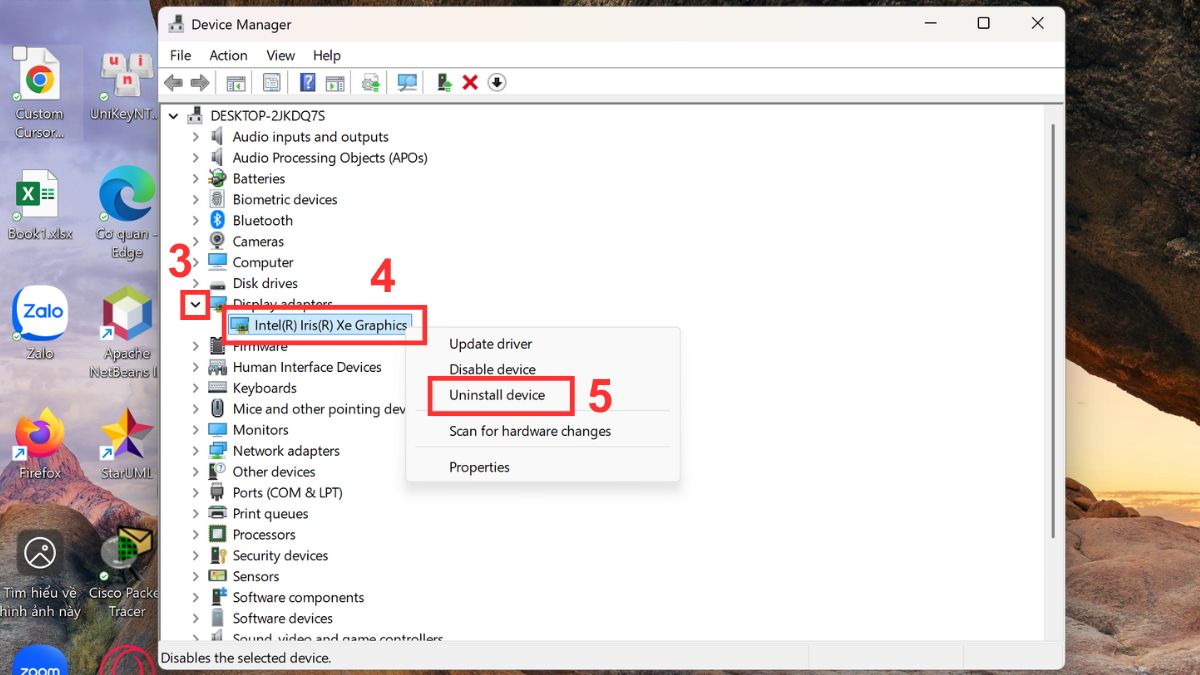The image size is (1200, 675).
Task: Open the View menu
Action: point(280,55)
